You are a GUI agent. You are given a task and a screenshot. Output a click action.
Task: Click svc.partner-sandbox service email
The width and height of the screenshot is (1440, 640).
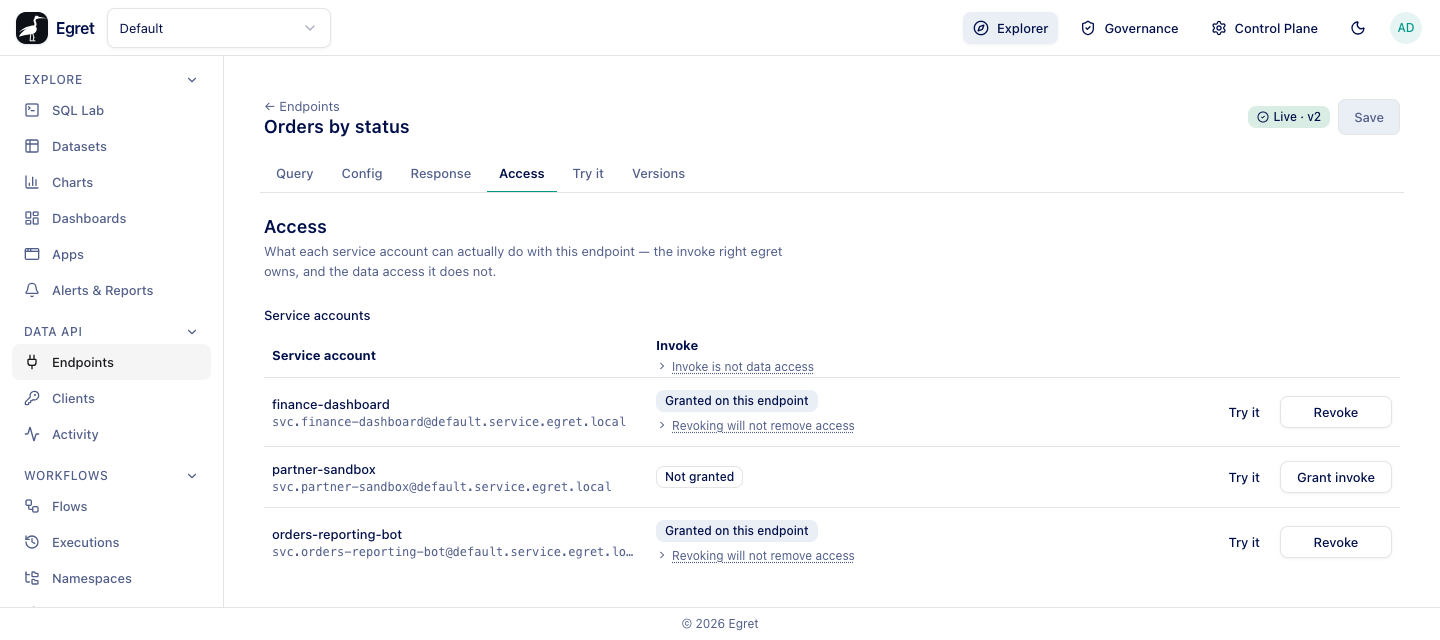442,487
